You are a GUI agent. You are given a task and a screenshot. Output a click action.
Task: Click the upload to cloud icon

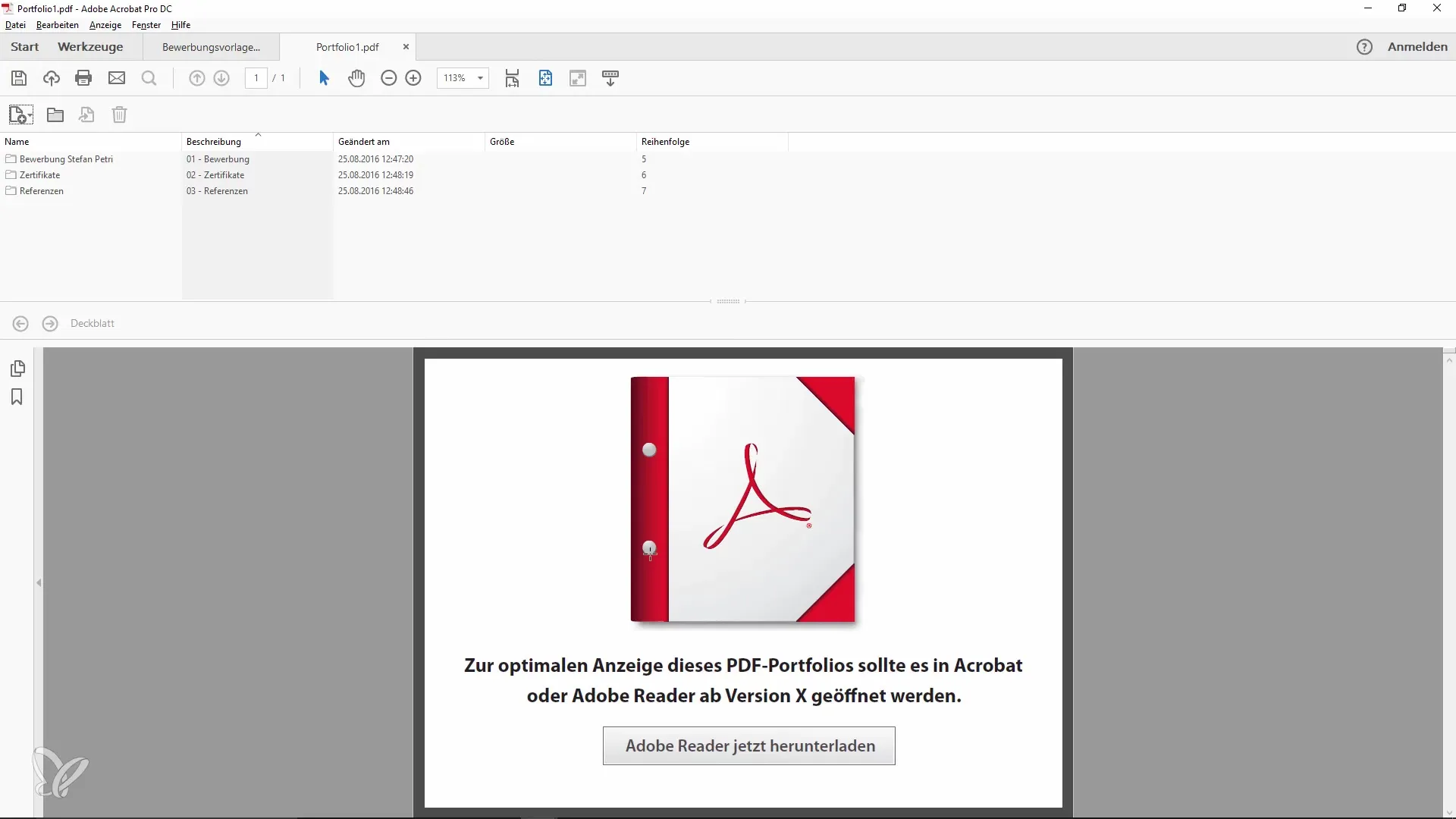[51, 78]
